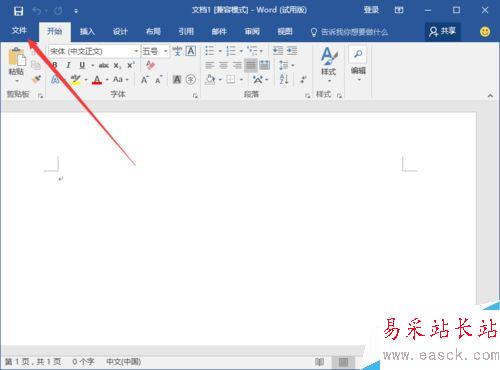
Task: Click the enclosed character 字 icon
Action: (x=191, y=79)
